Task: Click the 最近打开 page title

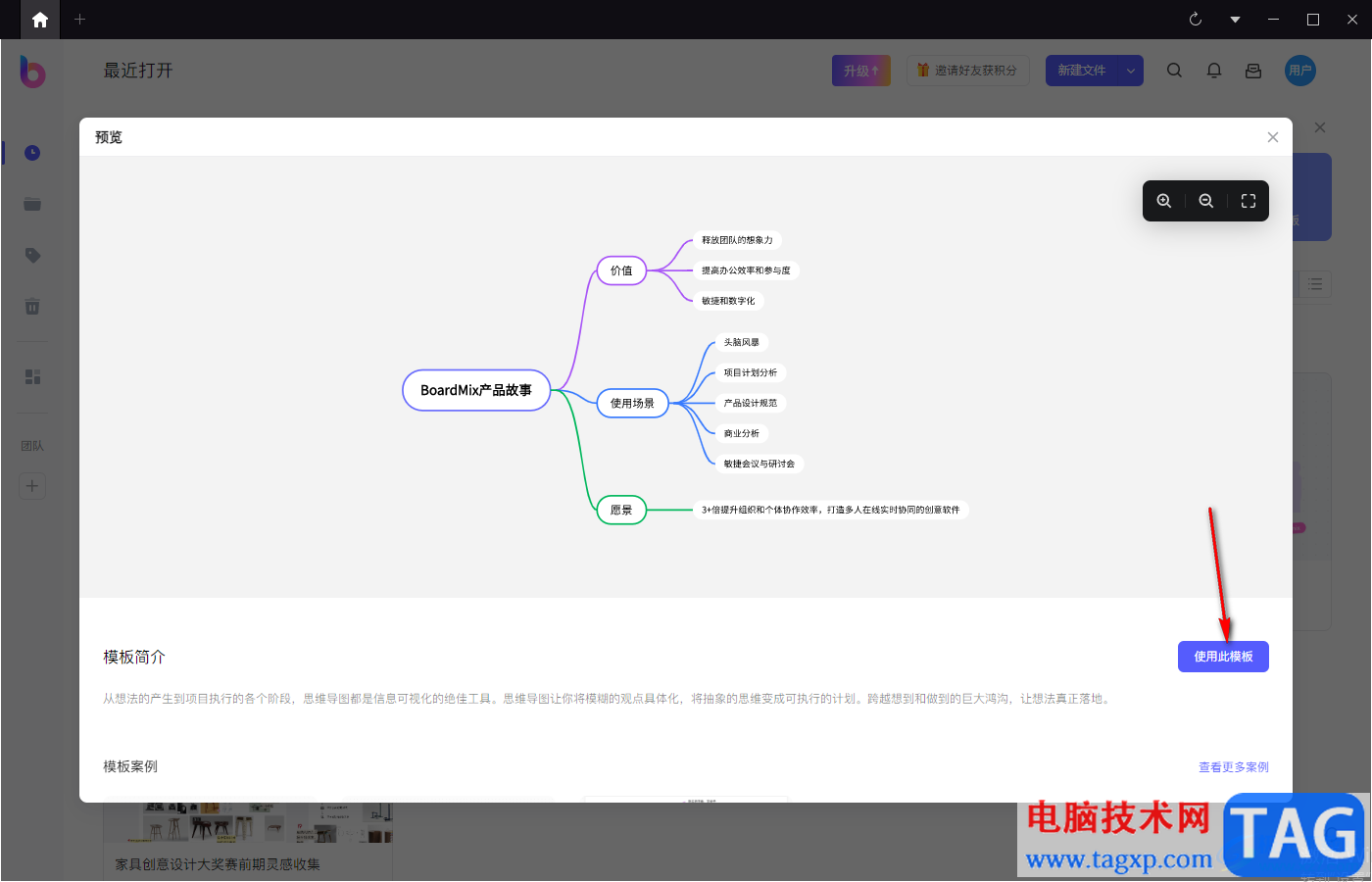Action: 138,71
